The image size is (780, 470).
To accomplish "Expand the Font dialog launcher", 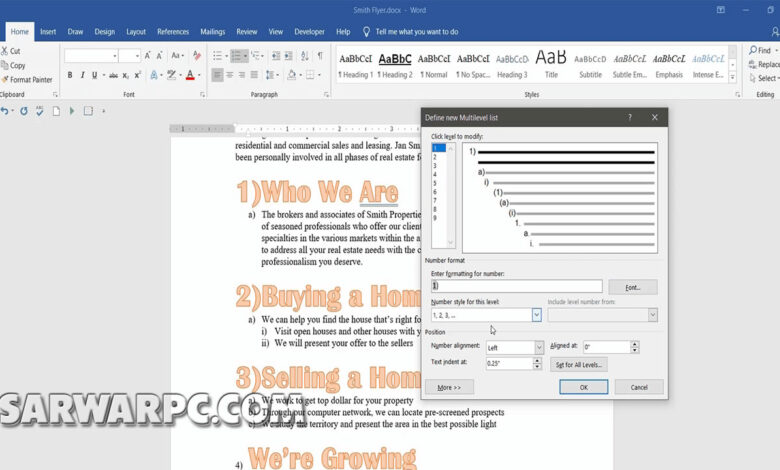I will pos(202,94).
